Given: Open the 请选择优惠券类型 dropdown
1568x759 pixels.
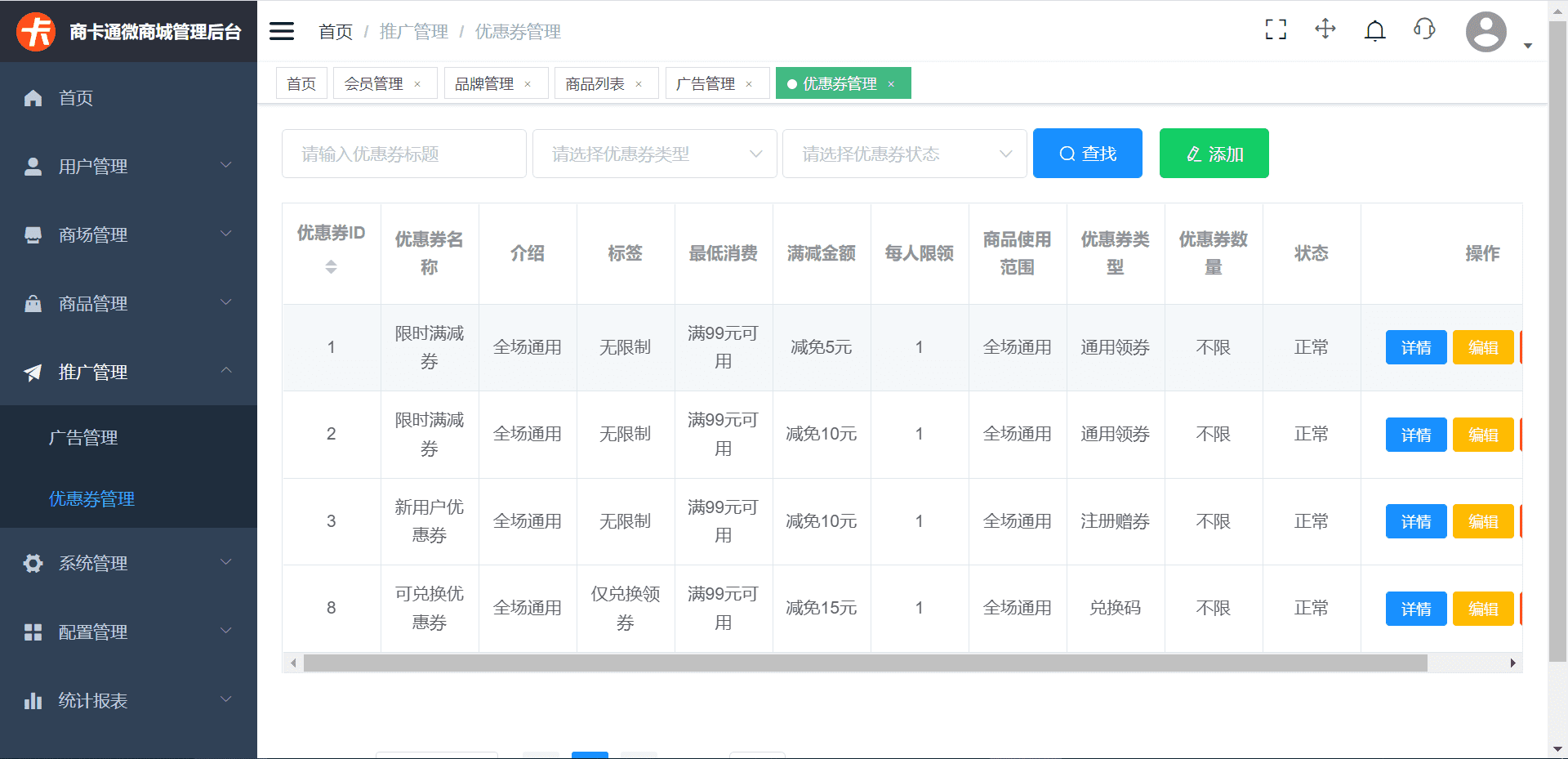Looking at the screenshot, I should (x=654, y=153).
